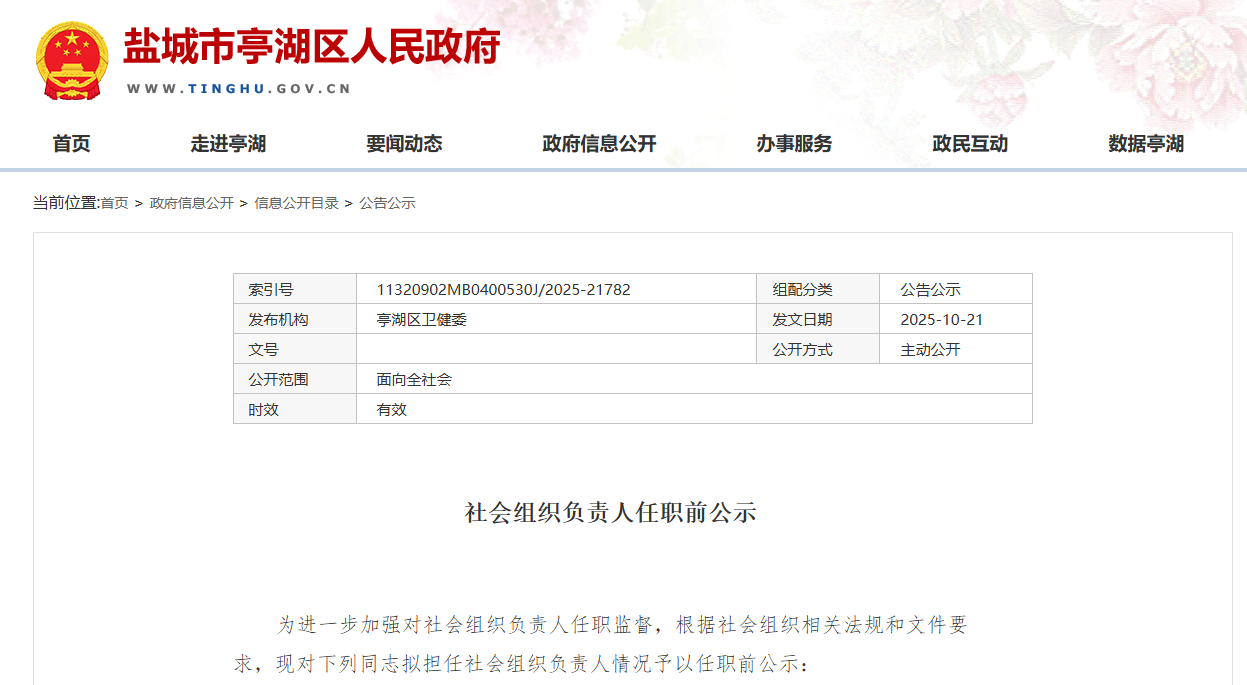The image size is (1247, 685).
Task: Select 数据亭湖 in the top navigation
Action: (1146, 144)
